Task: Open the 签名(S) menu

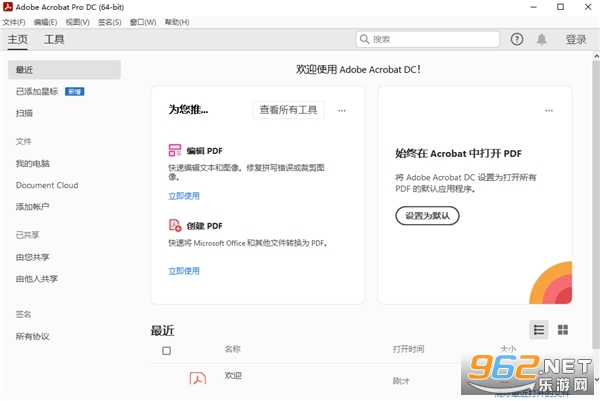Action: (x=109, y=22)
